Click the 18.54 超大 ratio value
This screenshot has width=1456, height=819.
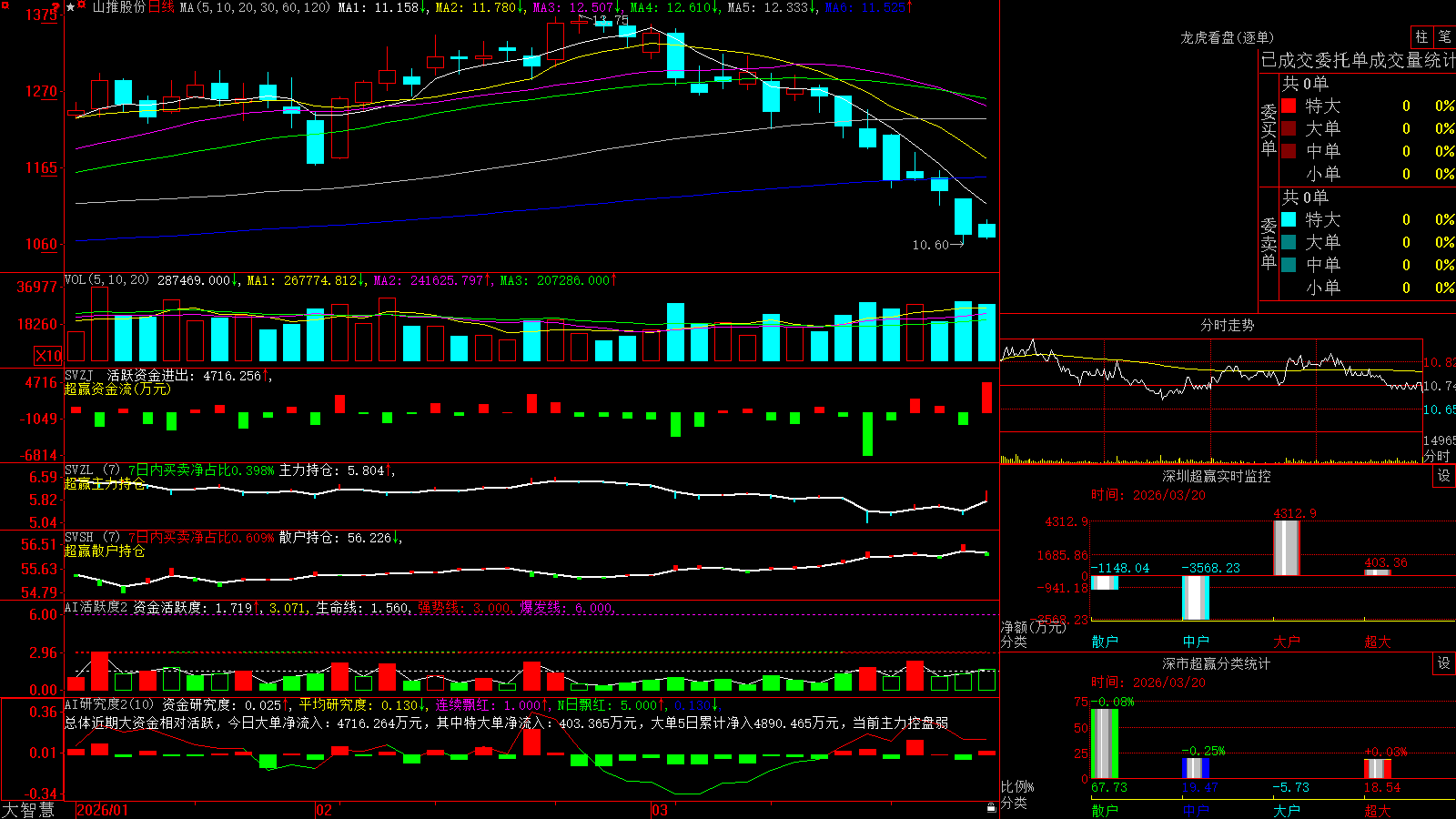point(1381,787)
